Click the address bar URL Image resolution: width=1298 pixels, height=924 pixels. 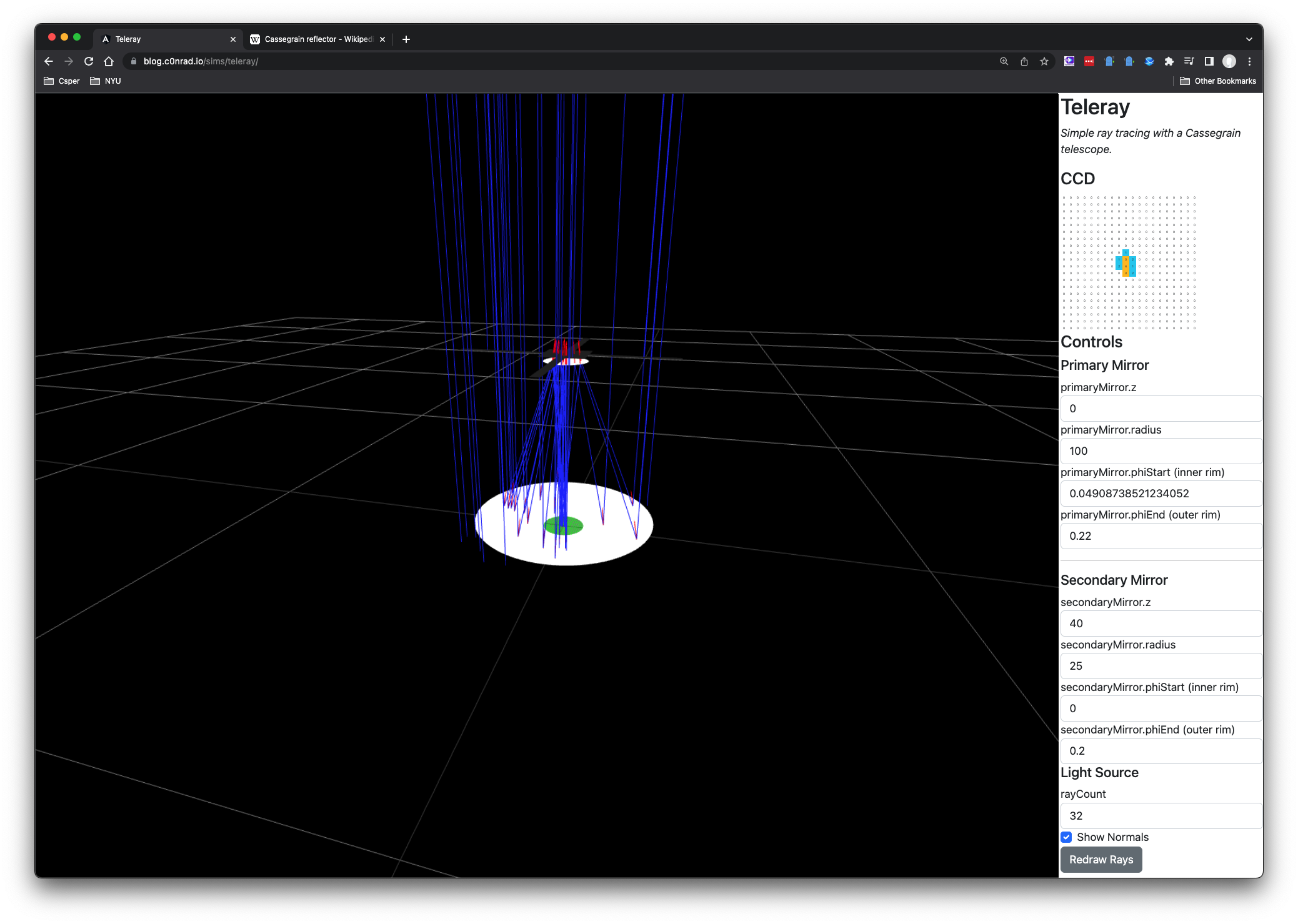click(x=201, y=61)
